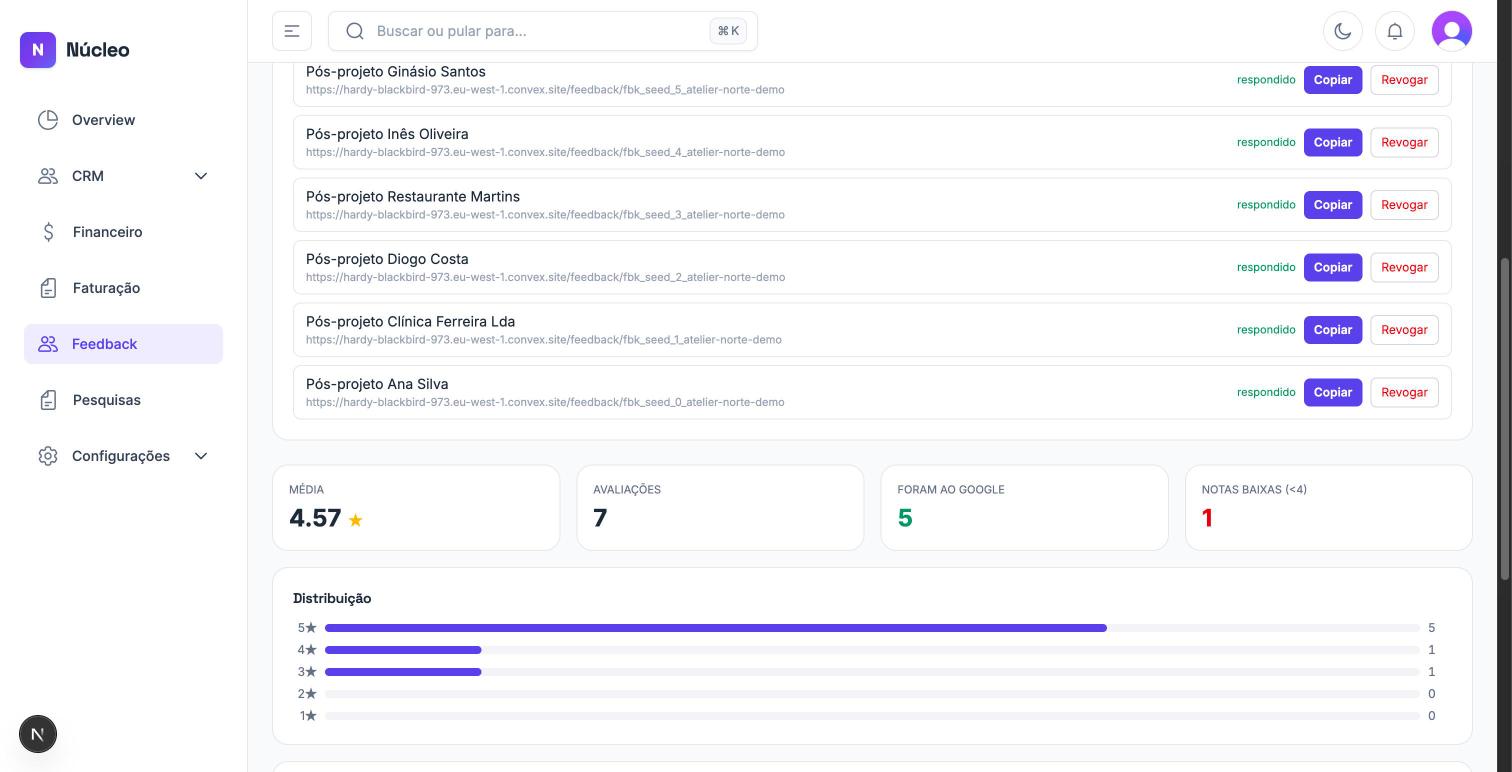Click the 5-star distribution bar
This screenshot has height=772, width=1512.
pyautogui.click(x=872, y=628)
